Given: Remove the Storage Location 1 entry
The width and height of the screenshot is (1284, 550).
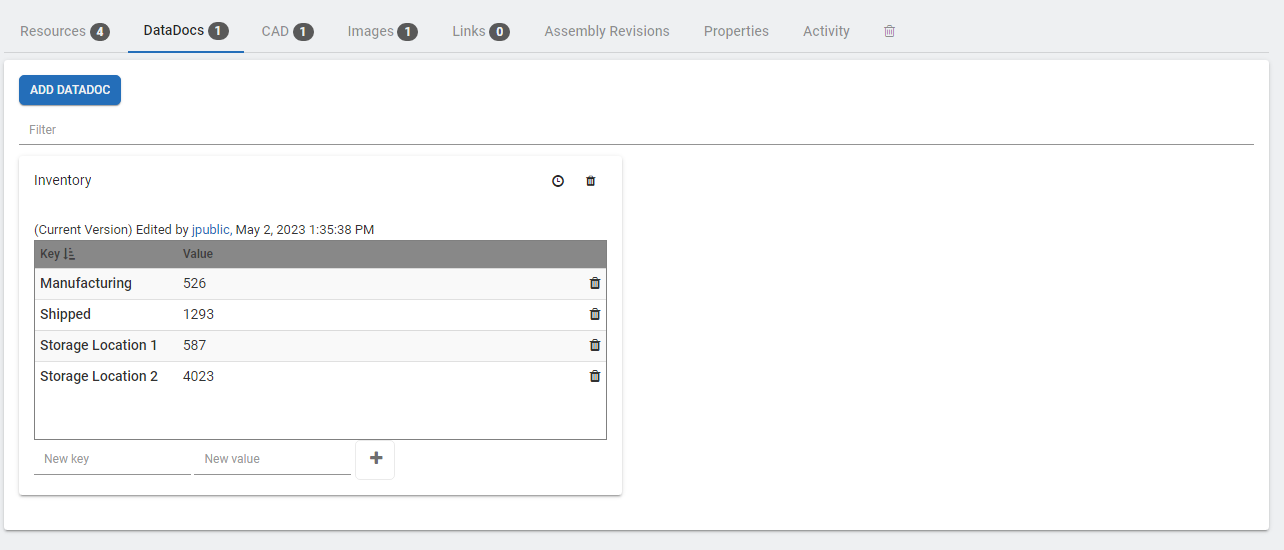Looking at the screenshot, I should click(x=595, y=345).
